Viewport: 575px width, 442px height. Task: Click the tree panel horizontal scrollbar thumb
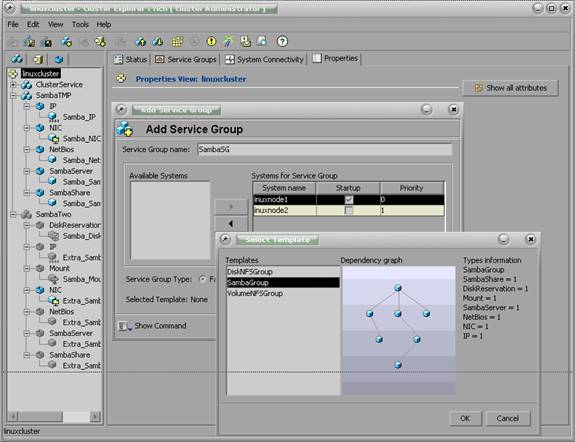[x=40, y=417]
